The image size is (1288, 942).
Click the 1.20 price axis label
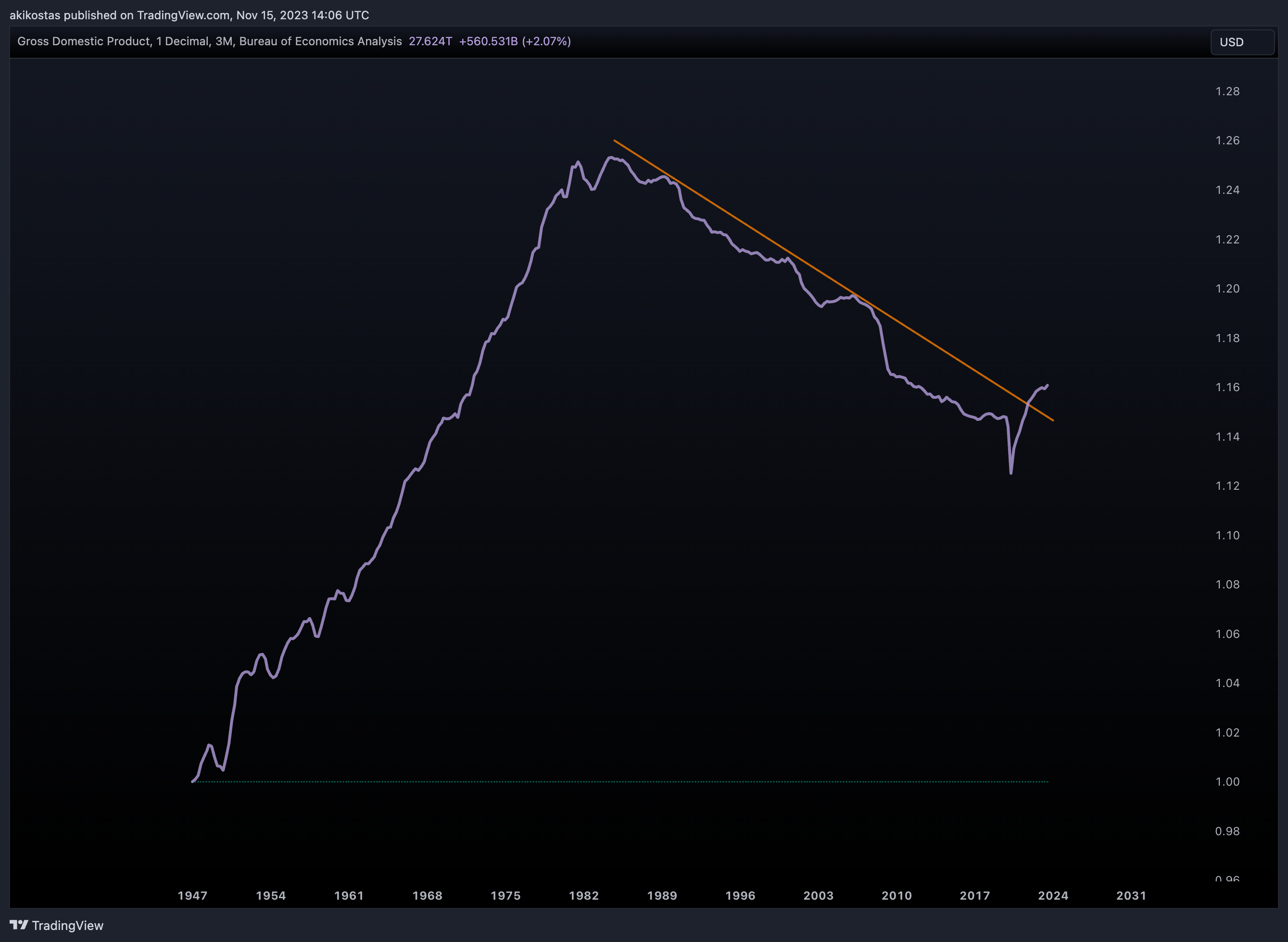1227,289
